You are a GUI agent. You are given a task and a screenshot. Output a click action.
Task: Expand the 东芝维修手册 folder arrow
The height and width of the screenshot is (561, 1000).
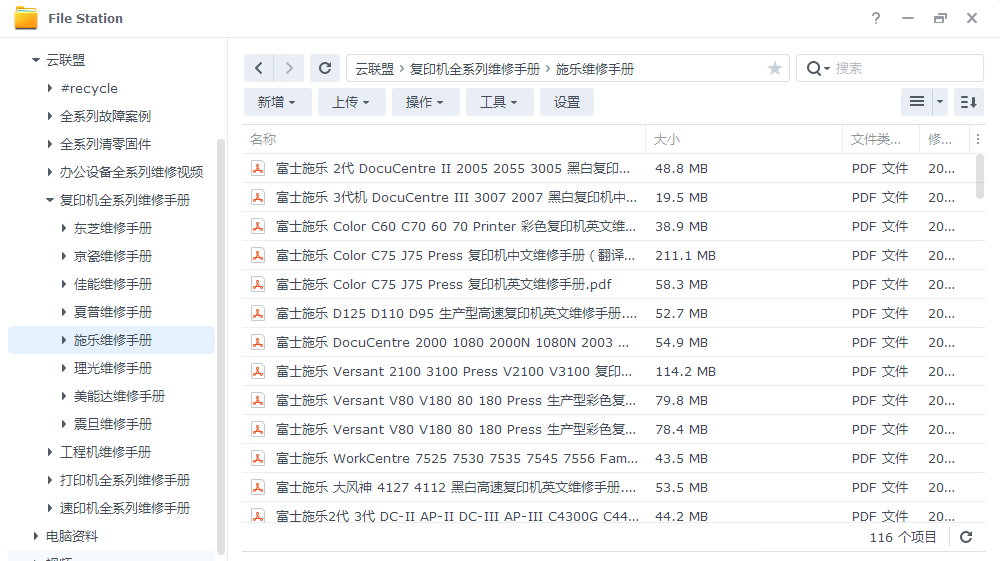[x=64, y=228]
